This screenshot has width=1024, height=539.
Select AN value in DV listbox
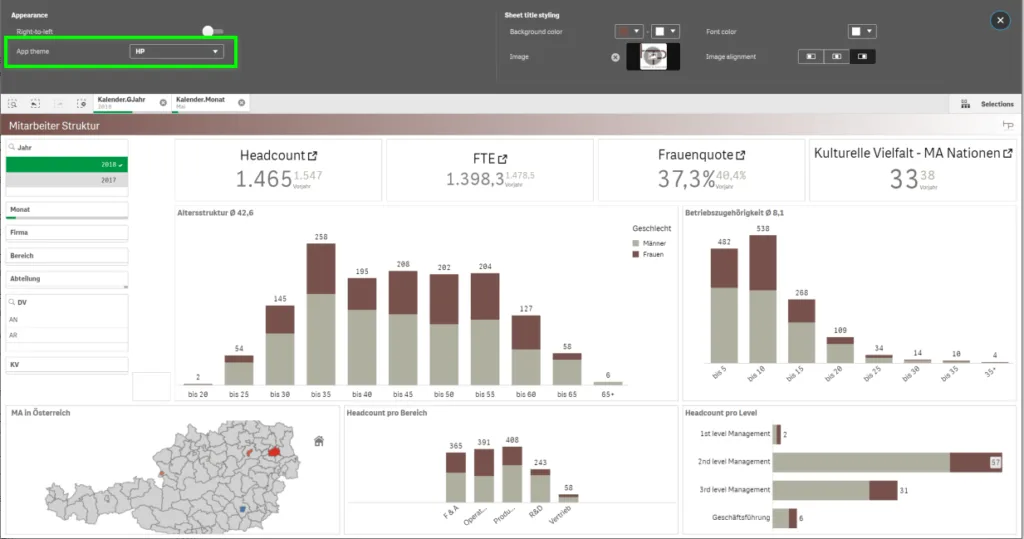[x=67, y=319]
